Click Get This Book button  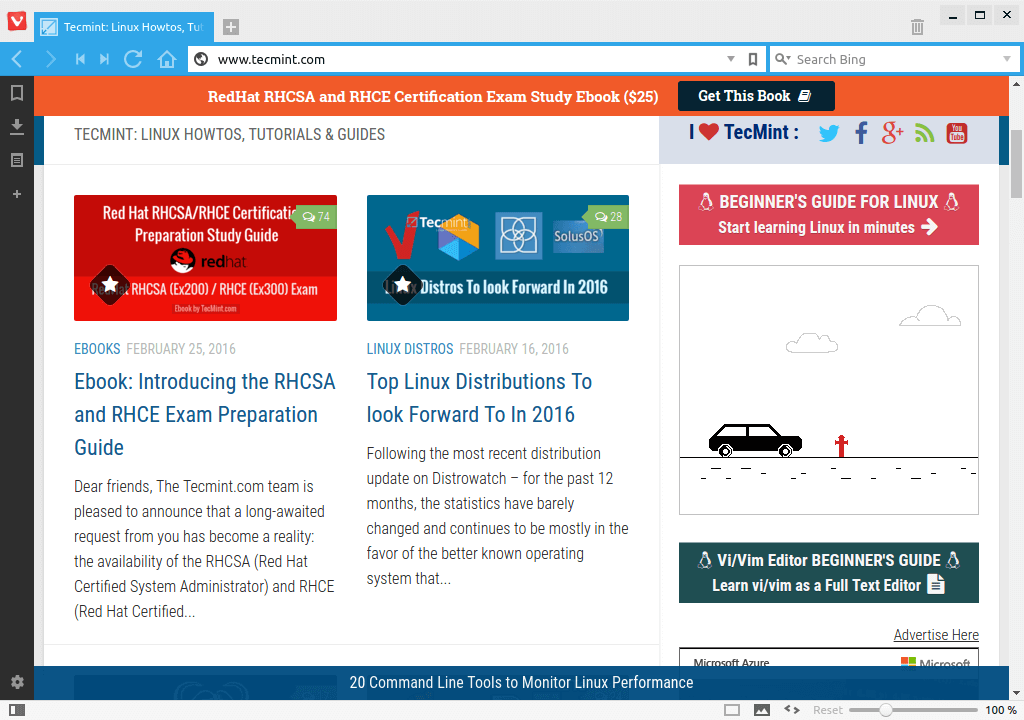[x=756, y=96]
